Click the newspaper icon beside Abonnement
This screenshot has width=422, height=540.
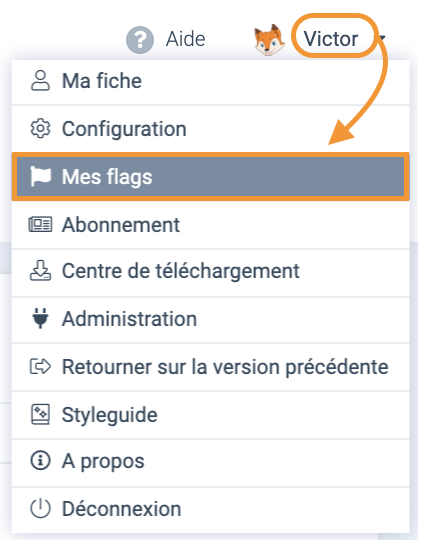coord(40,225)
